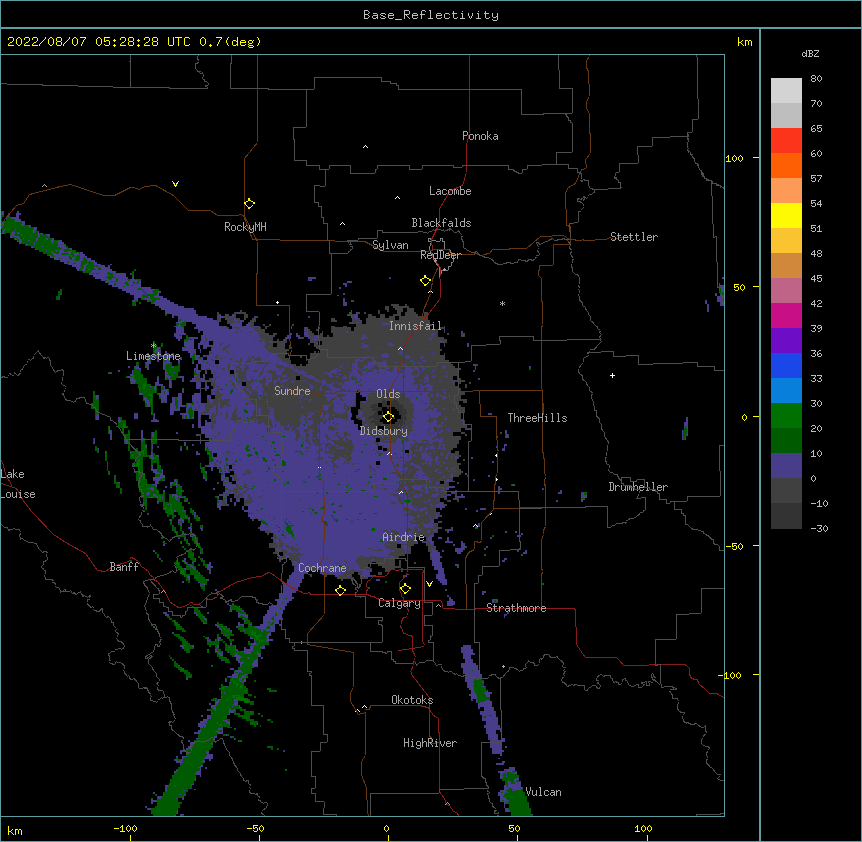Click the Drumheller city label
This screenshot has width=862, height=842.
(638, 487)
